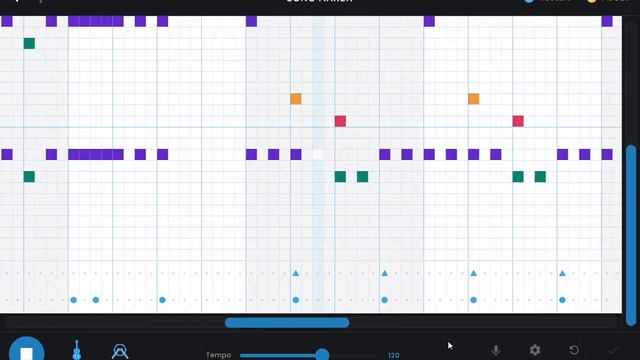Viewport: 640px width, 360px height.
Task: Toggle the third circle percussion beat
Action: 162,300
